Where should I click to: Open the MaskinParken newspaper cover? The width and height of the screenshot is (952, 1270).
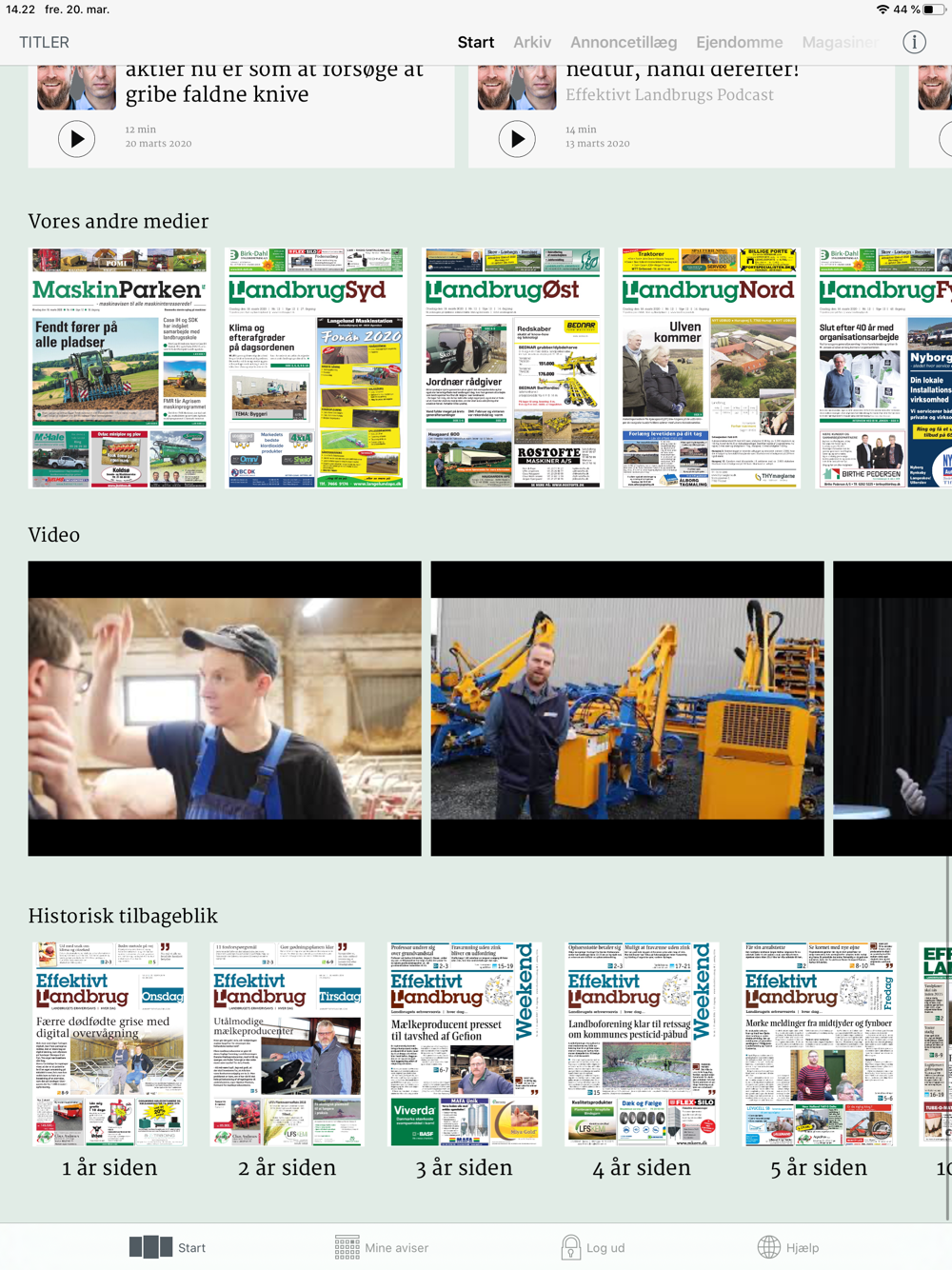tap(119, 368)
